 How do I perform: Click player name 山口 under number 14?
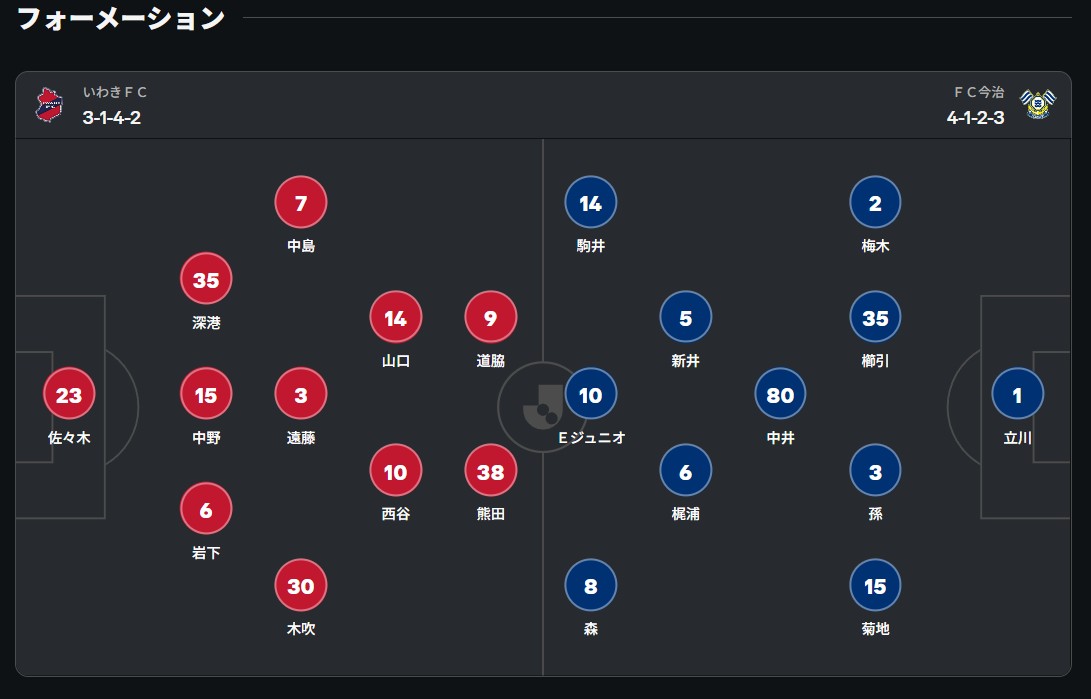[x=396, y=361]
